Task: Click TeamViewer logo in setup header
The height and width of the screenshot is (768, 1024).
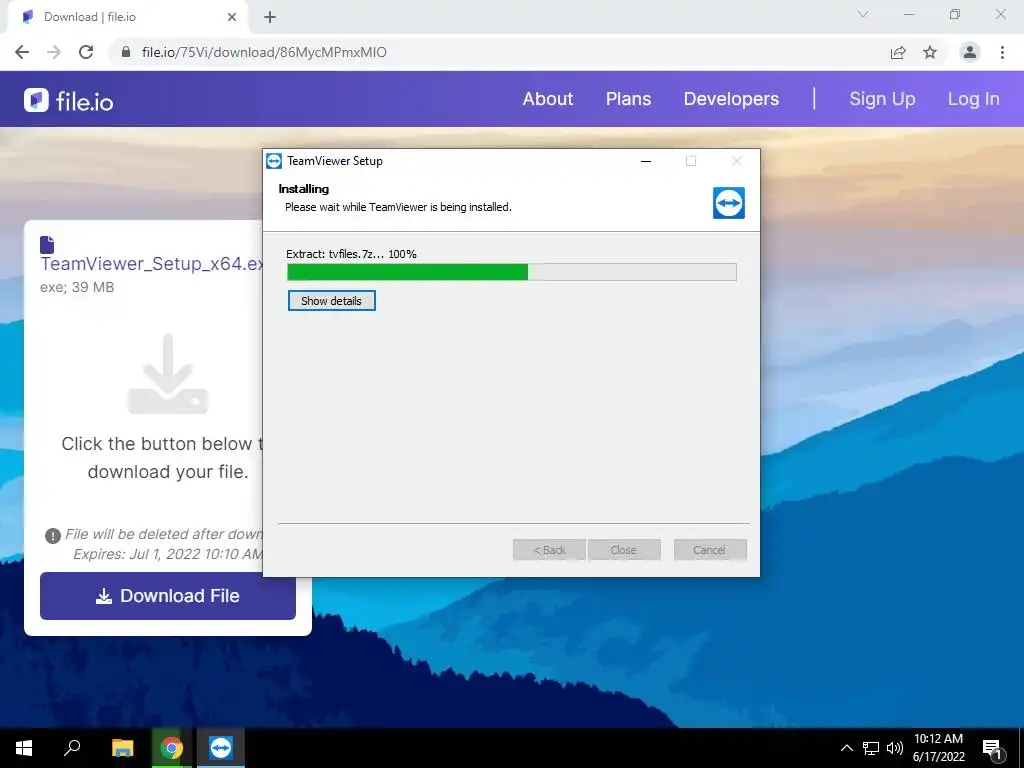Action: (728, 203)
